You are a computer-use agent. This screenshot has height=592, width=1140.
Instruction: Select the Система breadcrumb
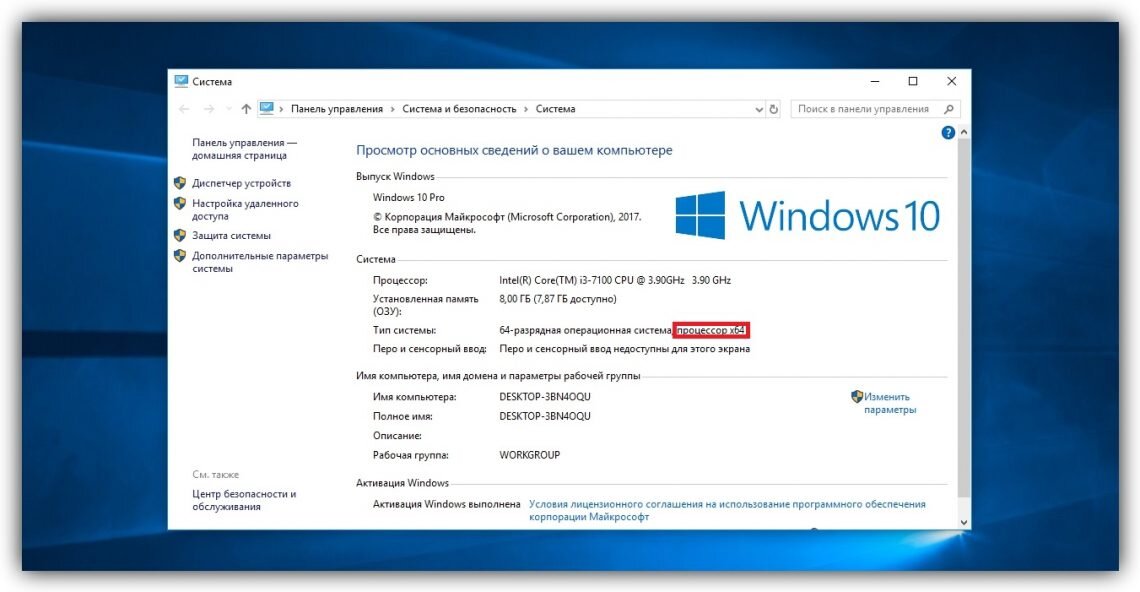pos(555,109)
